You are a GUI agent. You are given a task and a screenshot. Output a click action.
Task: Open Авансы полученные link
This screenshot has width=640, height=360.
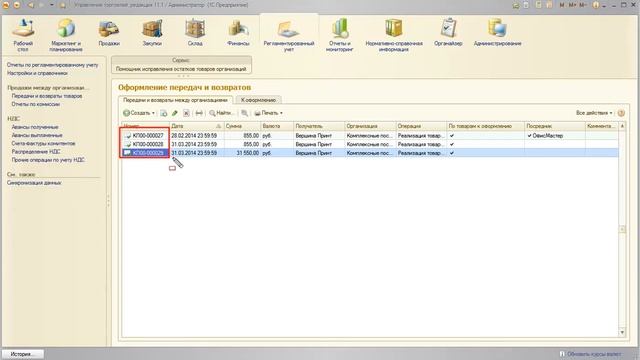coord(35,127)
